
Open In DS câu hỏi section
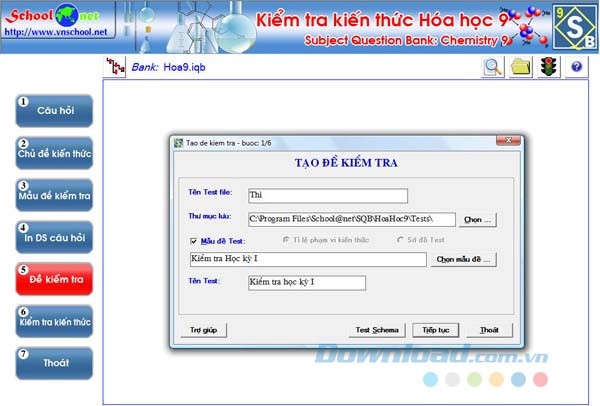(x=54, y=237)
